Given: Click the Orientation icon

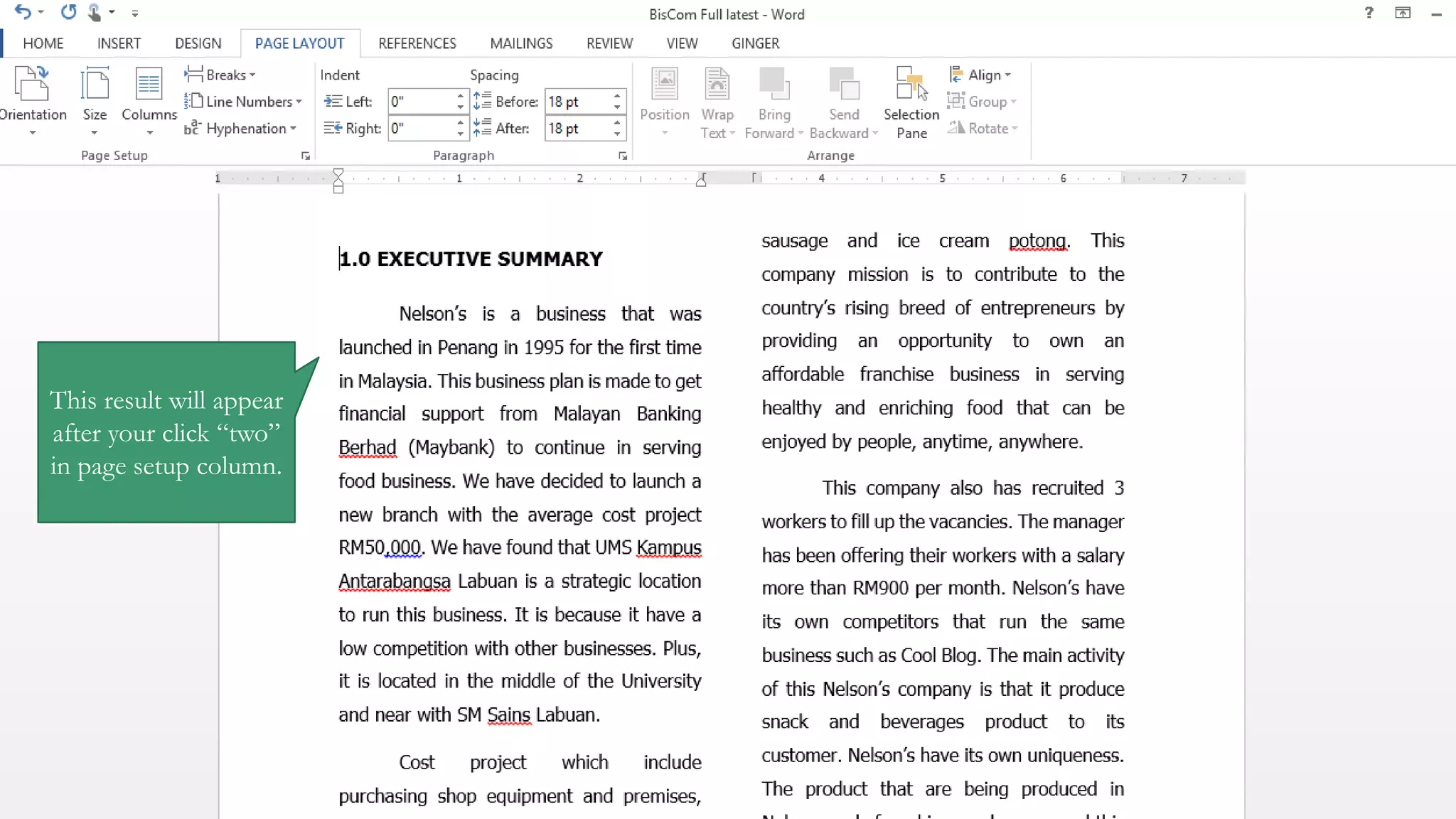Looking at the screenshot, I should (31, 85).
